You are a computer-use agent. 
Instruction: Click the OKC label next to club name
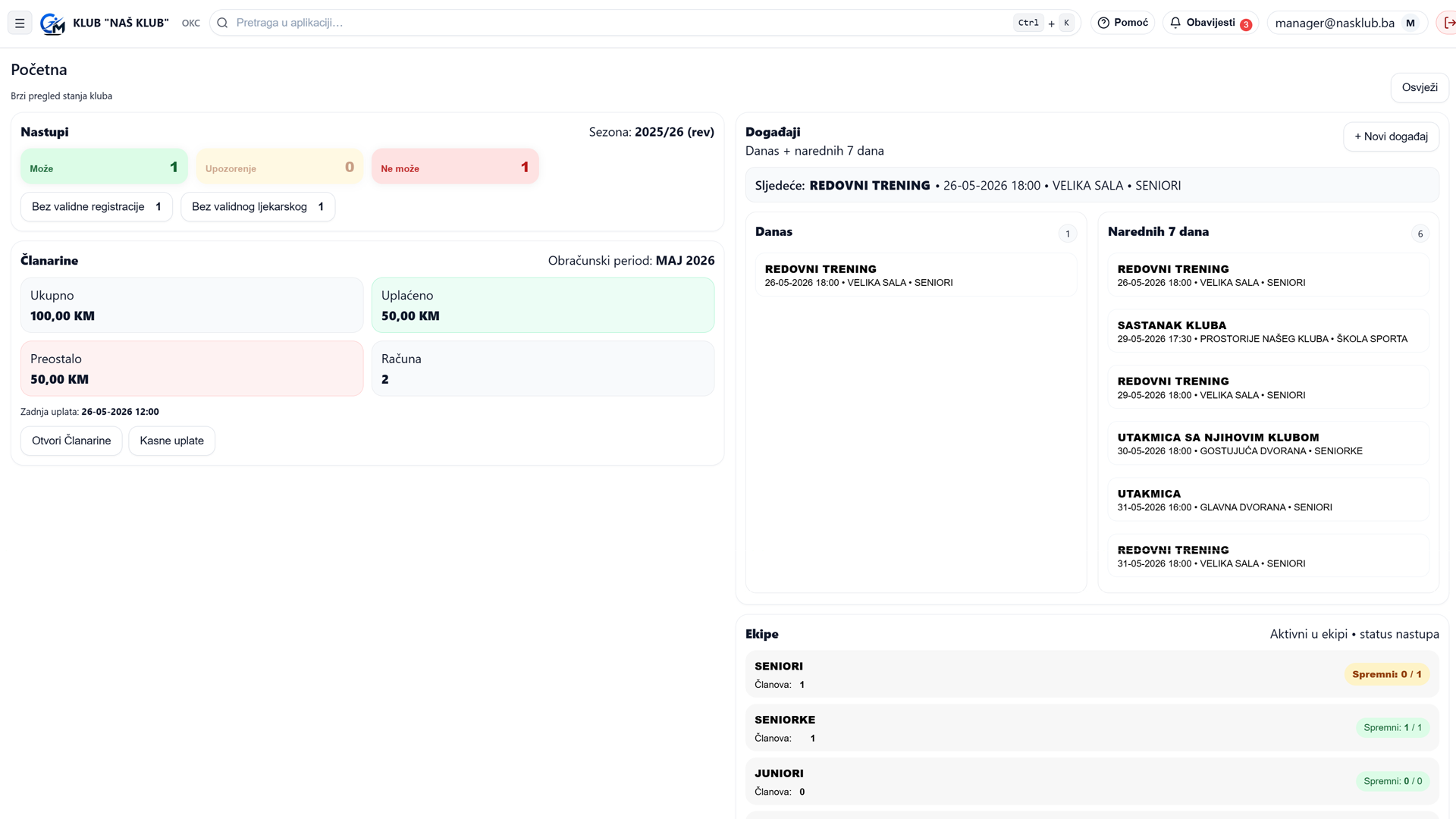(191, 24)
